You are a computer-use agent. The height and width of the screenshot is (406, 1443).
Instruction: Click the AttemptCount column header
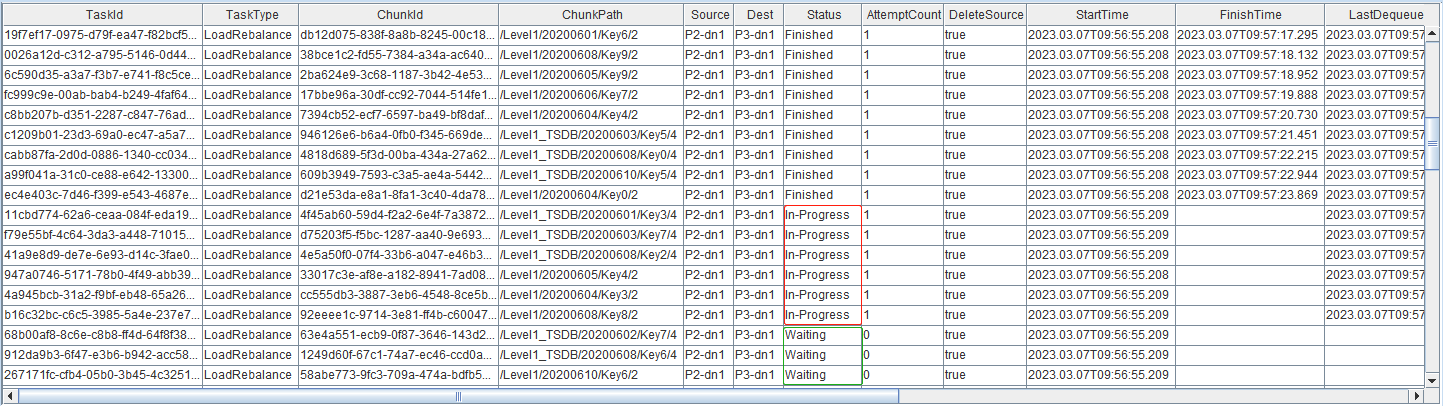point(903,15)
